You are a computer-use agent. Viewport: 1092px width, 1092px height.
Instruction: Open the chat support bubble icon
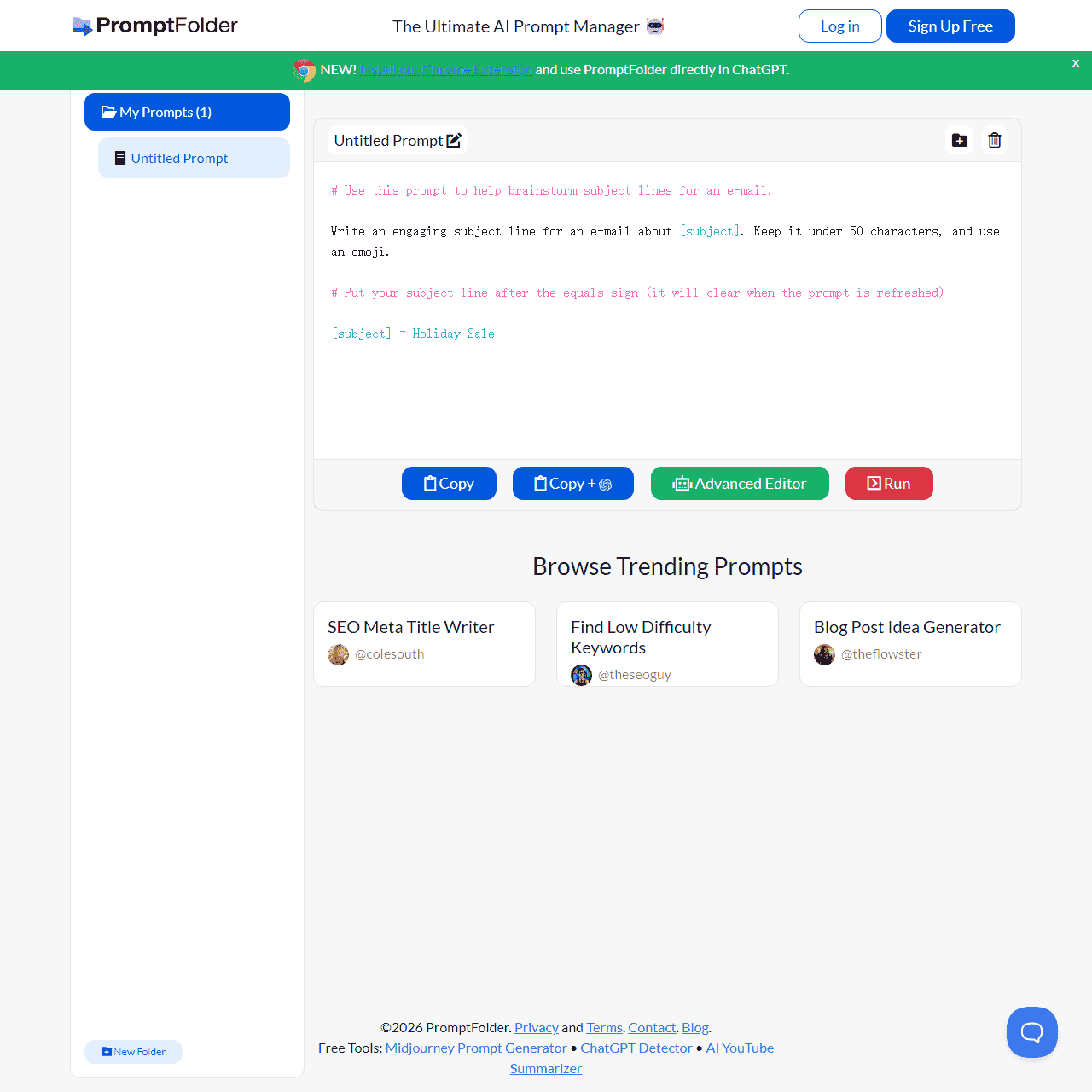pyautogui.click(x=1032, y=1032)
